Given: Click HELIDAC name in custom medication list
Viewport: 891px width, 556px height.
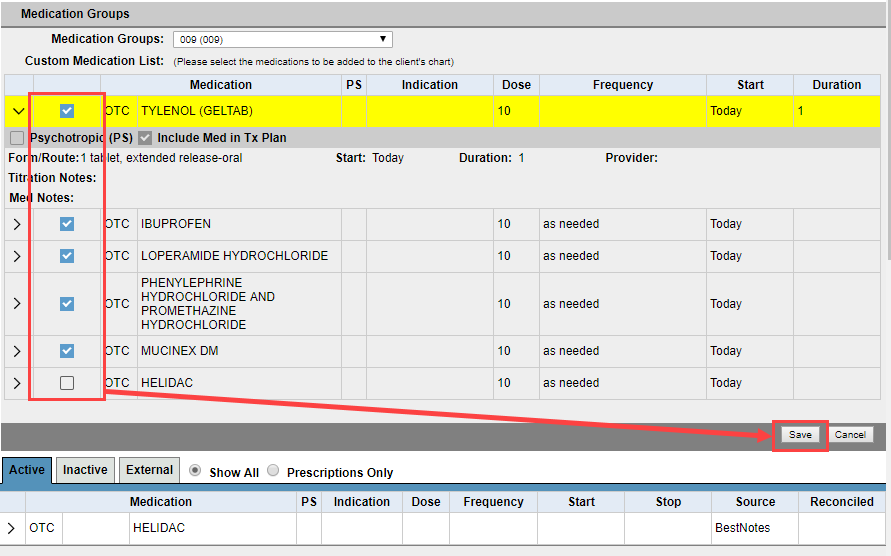Looking at the screenshot, I should point(167,383).
